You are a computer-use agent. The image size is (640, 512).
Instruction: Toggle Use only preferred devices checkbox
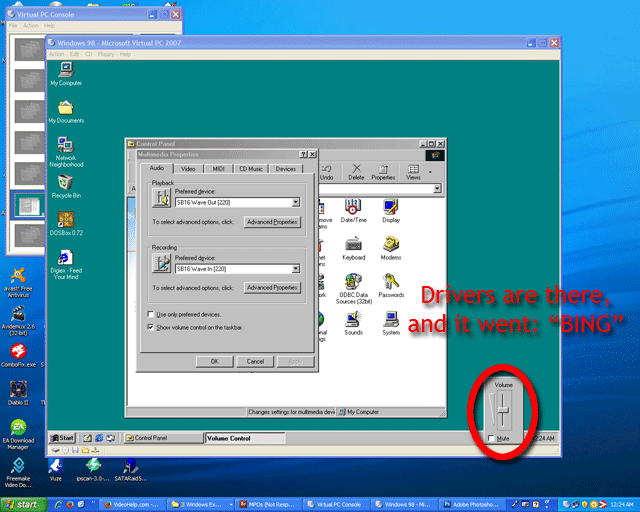click(x=151, y=314)
